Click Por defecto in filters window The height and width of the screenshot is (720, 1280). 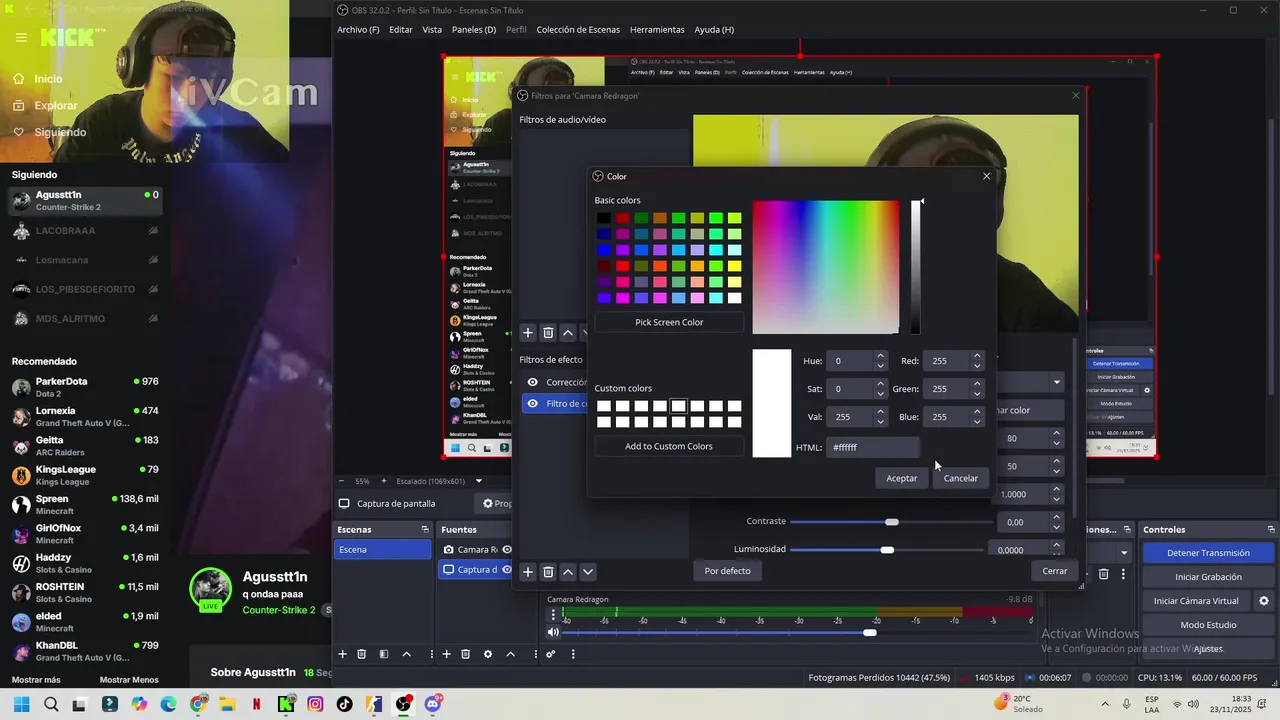[727, 571]
